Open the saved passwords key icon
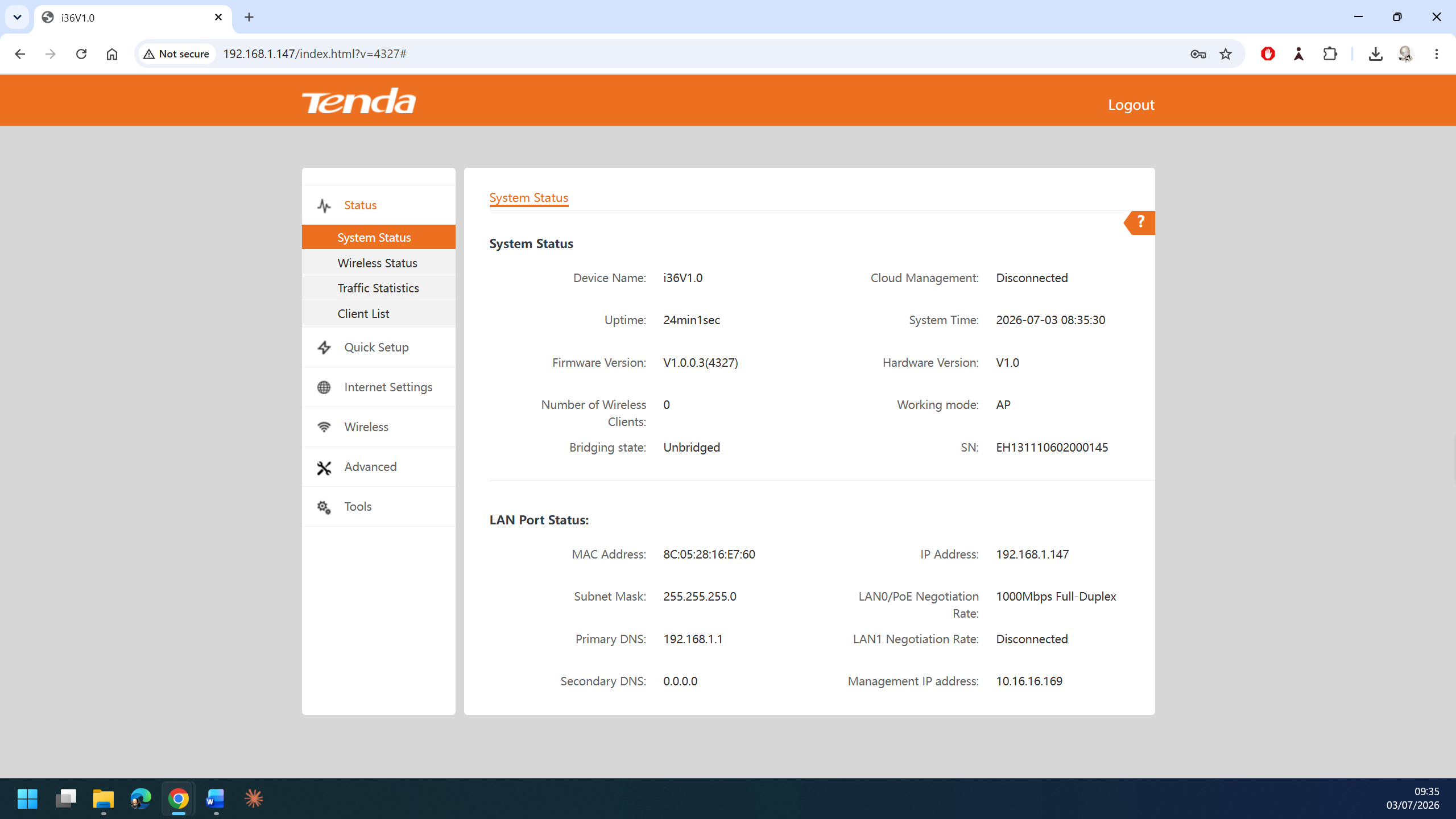Viewport: 1456px width, 819px height. pos(1198,54)
